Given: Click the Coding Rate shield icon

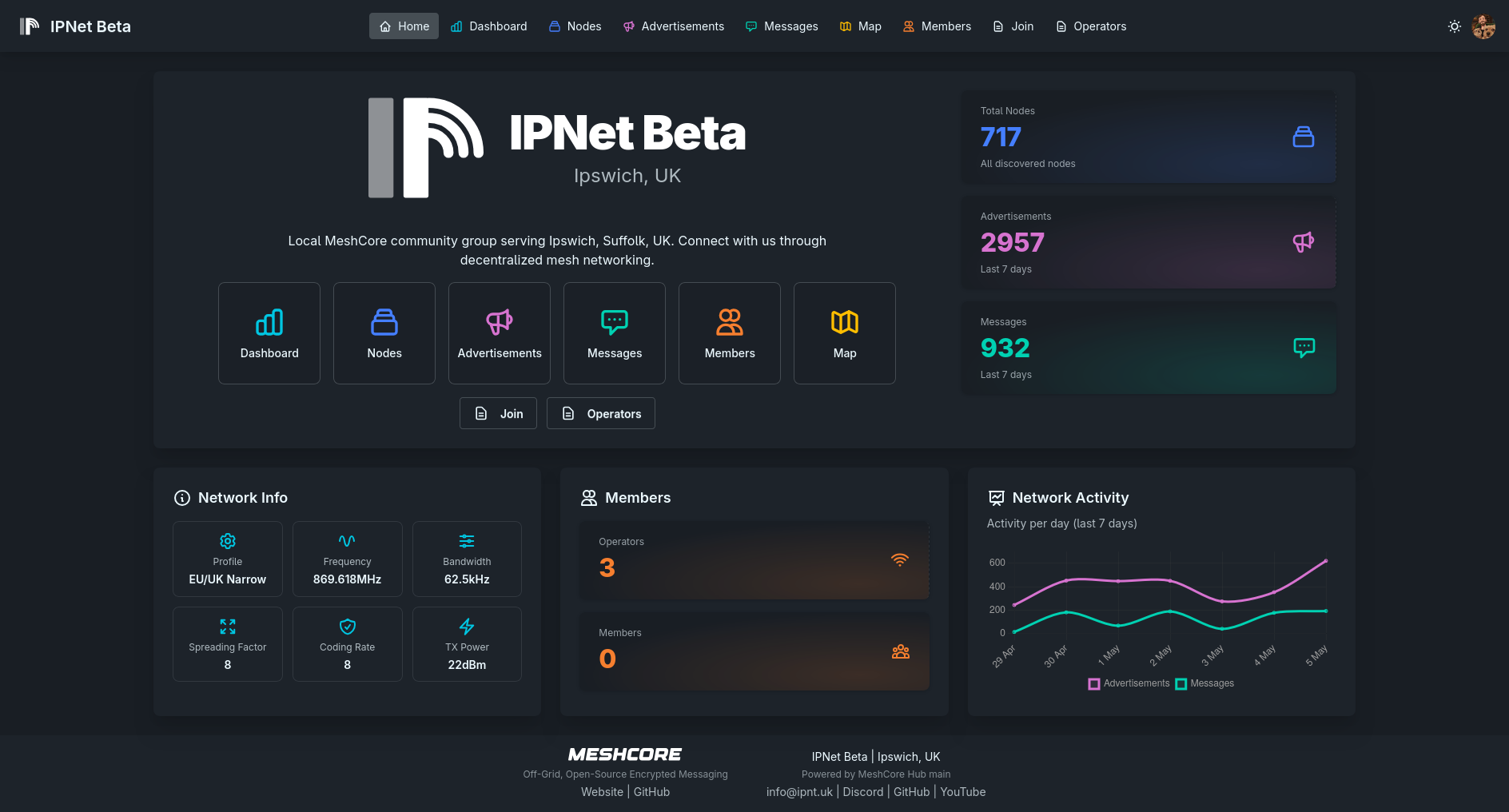Looking at the screenshot, I should pyautogui.click(x=347, y=627).
